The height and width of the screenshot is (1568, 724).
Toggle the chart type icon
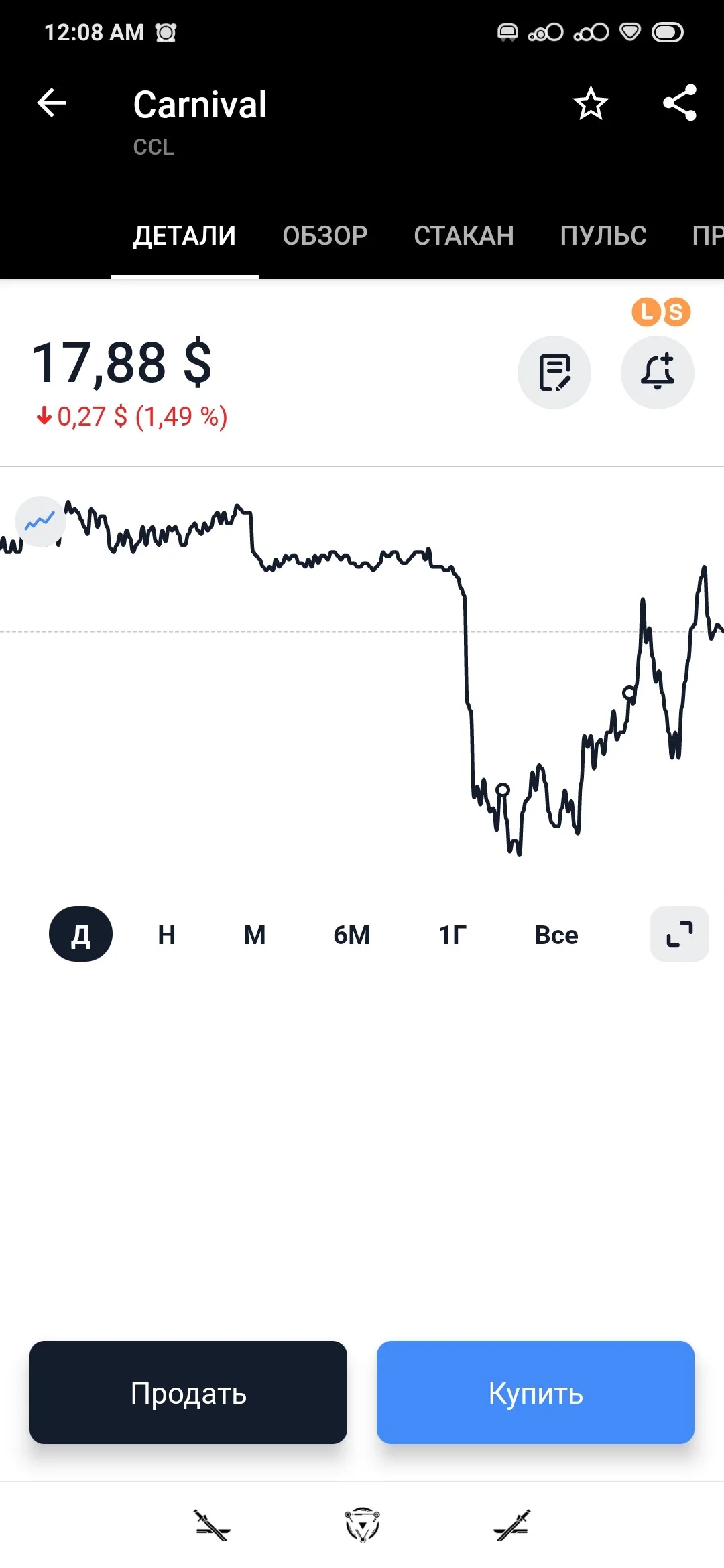tap(40, 521)
